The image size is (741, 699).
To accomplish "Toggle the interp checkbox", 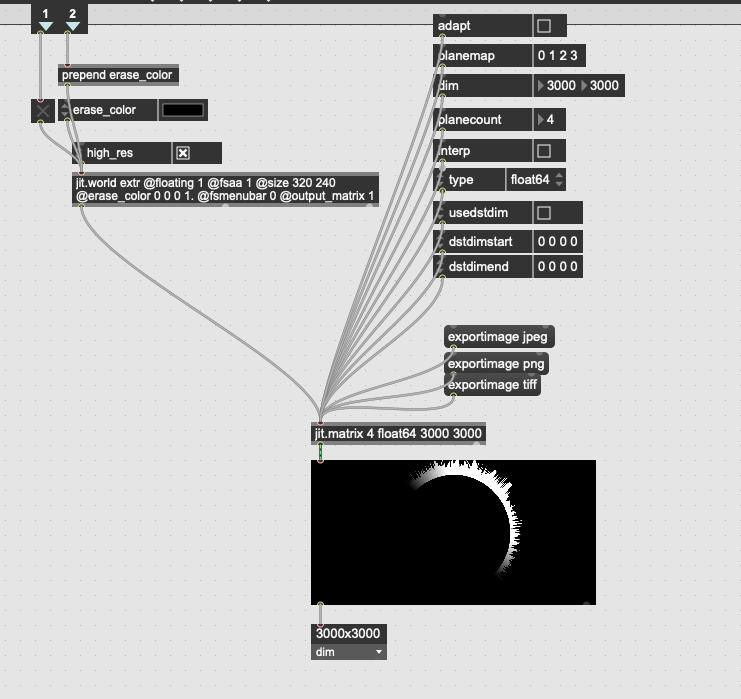I will (x=544, y=151).
